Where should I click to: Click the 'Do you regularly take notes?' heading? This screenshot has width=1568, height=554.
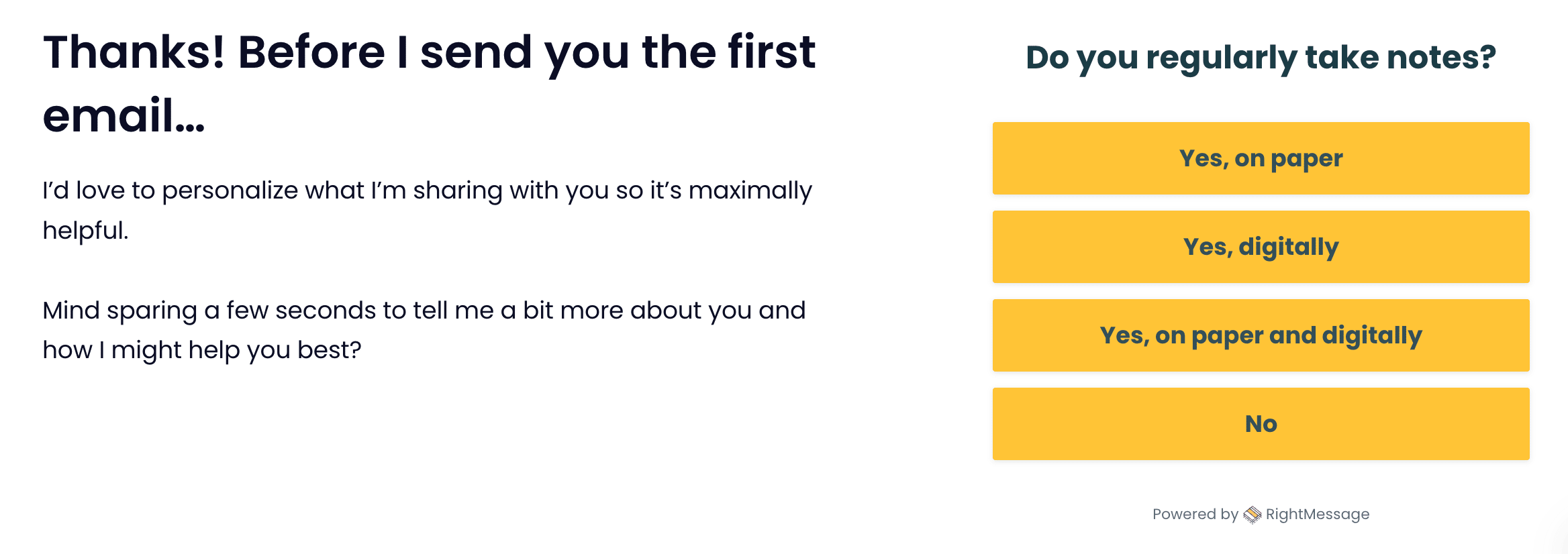coord(1261,58)
